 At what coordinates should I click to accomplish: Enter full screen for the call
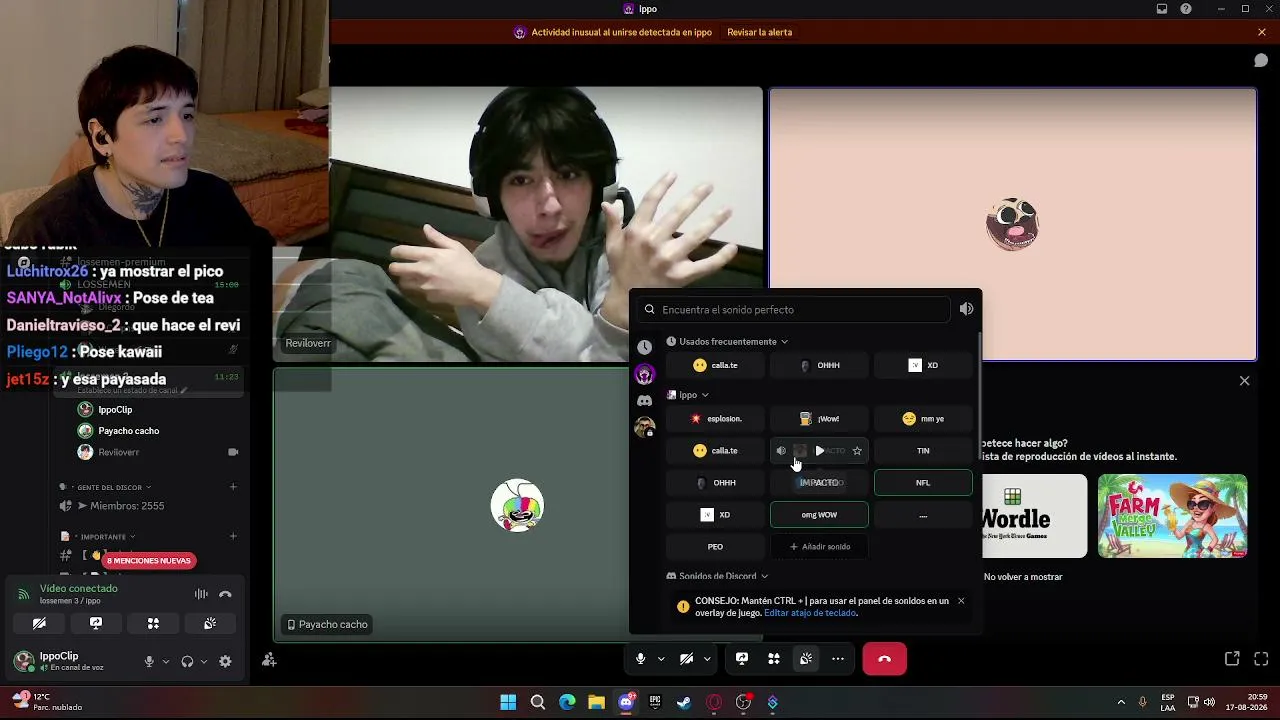1261,659
